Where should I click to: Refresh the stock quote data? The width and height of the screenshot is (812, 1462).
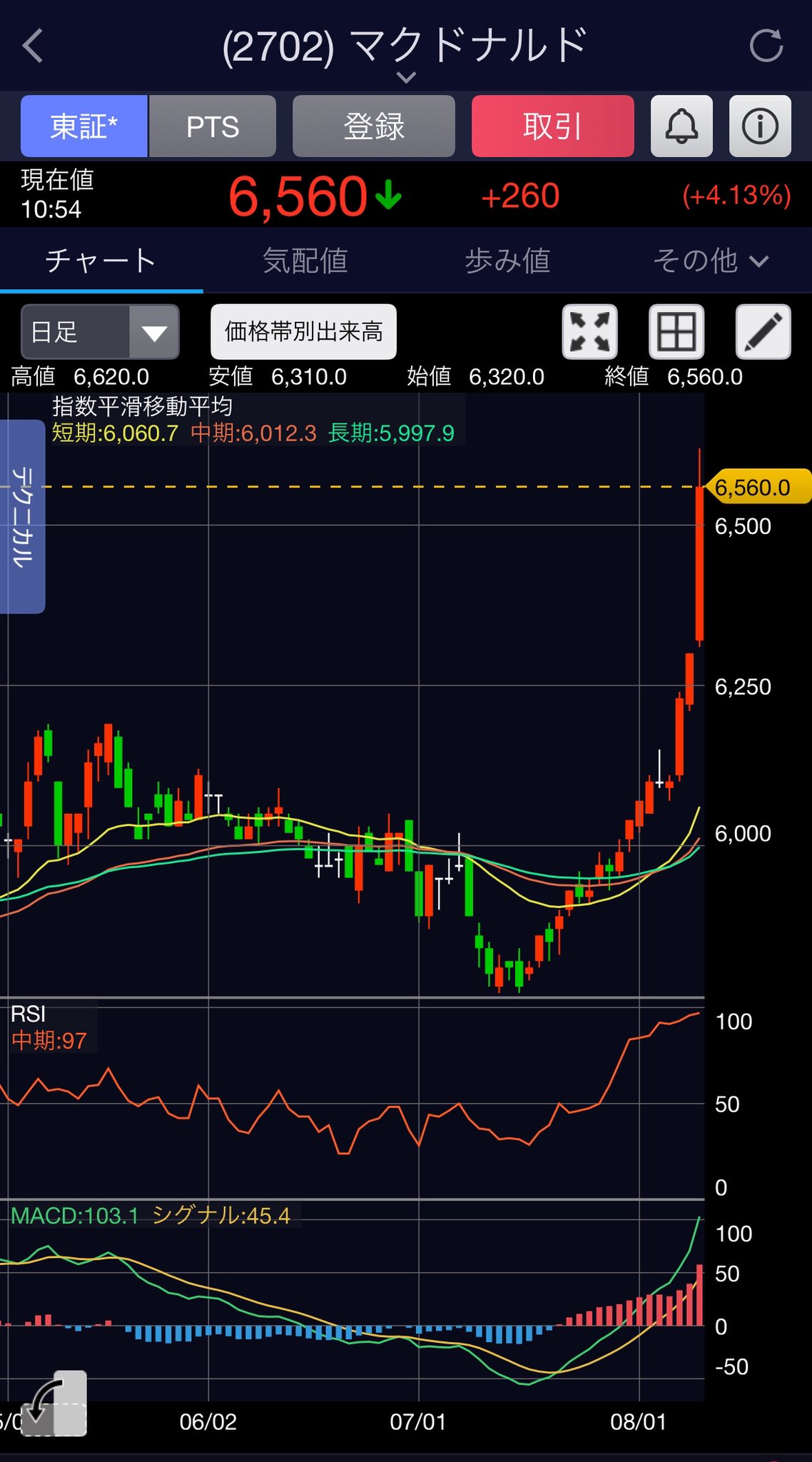point(766,46)
